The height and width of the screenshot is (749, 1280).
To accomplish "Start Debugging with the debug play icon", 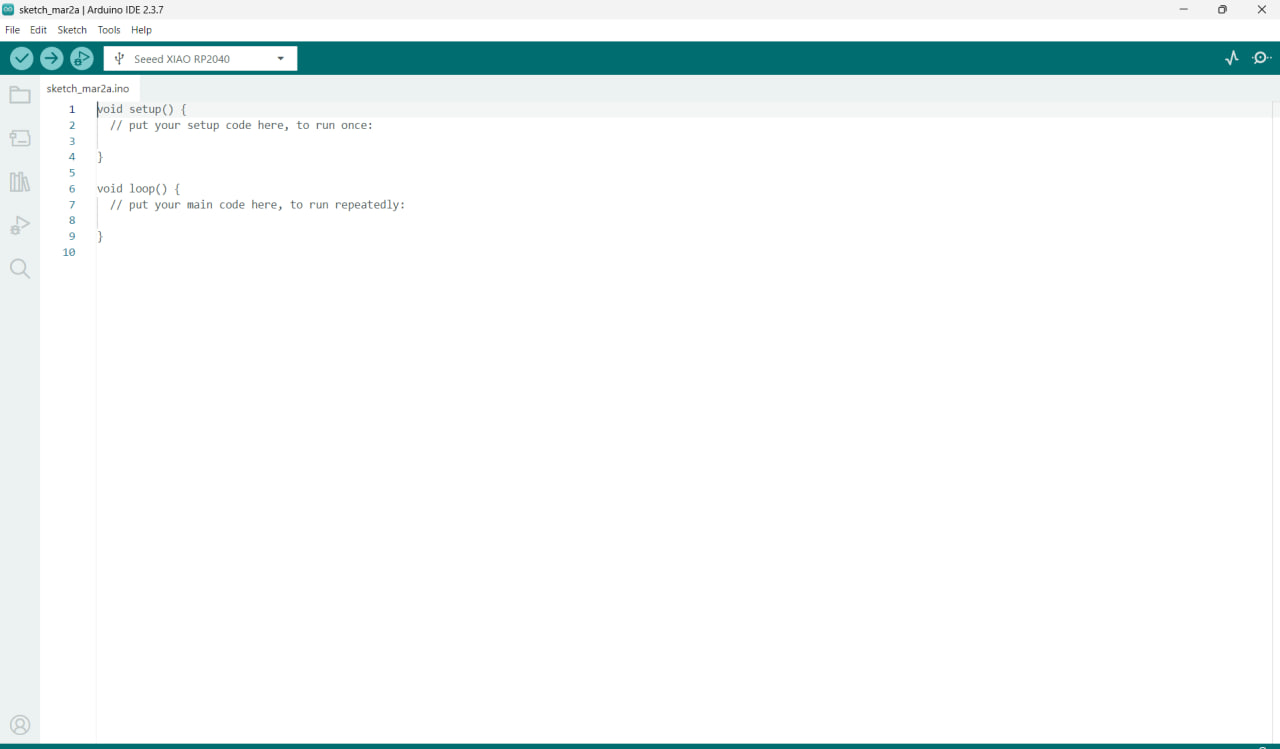I will 81,59.
